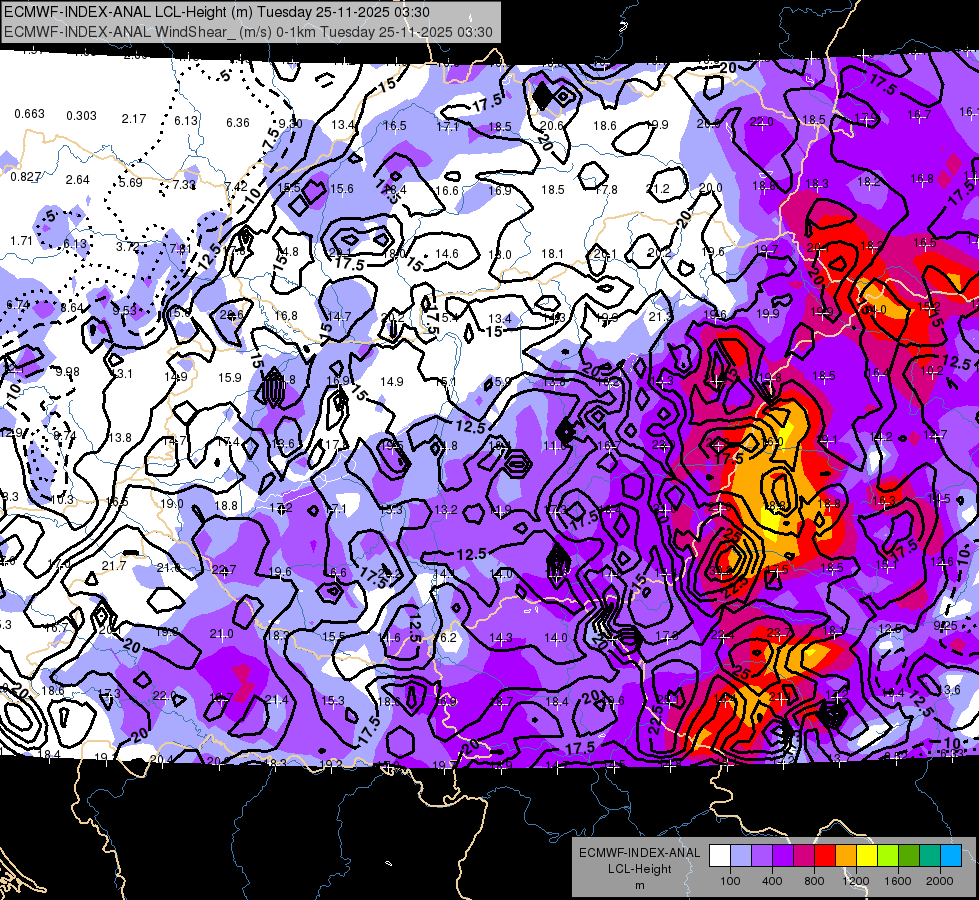979x900 pixels.
Task: Click the legend label "1600"
Action: pyautogui.click(x=897, y=881)
